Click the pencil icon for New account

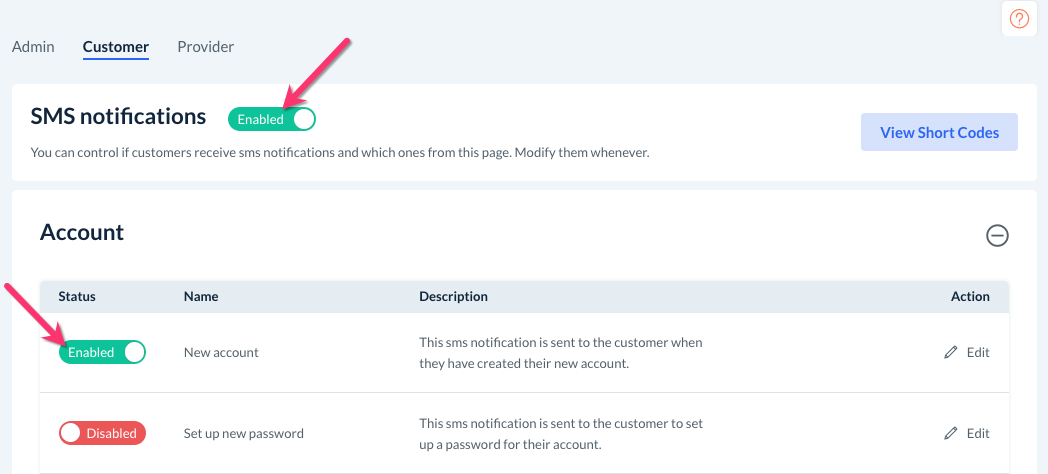tap(951, 352)
